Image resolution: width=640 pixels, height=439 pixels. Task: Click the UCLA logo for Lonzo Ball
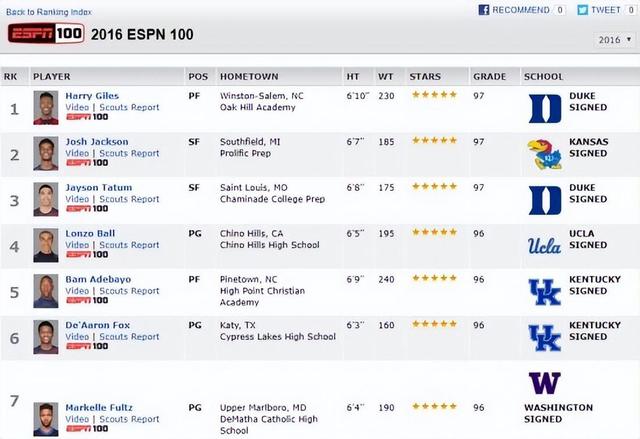coord(545,245)
